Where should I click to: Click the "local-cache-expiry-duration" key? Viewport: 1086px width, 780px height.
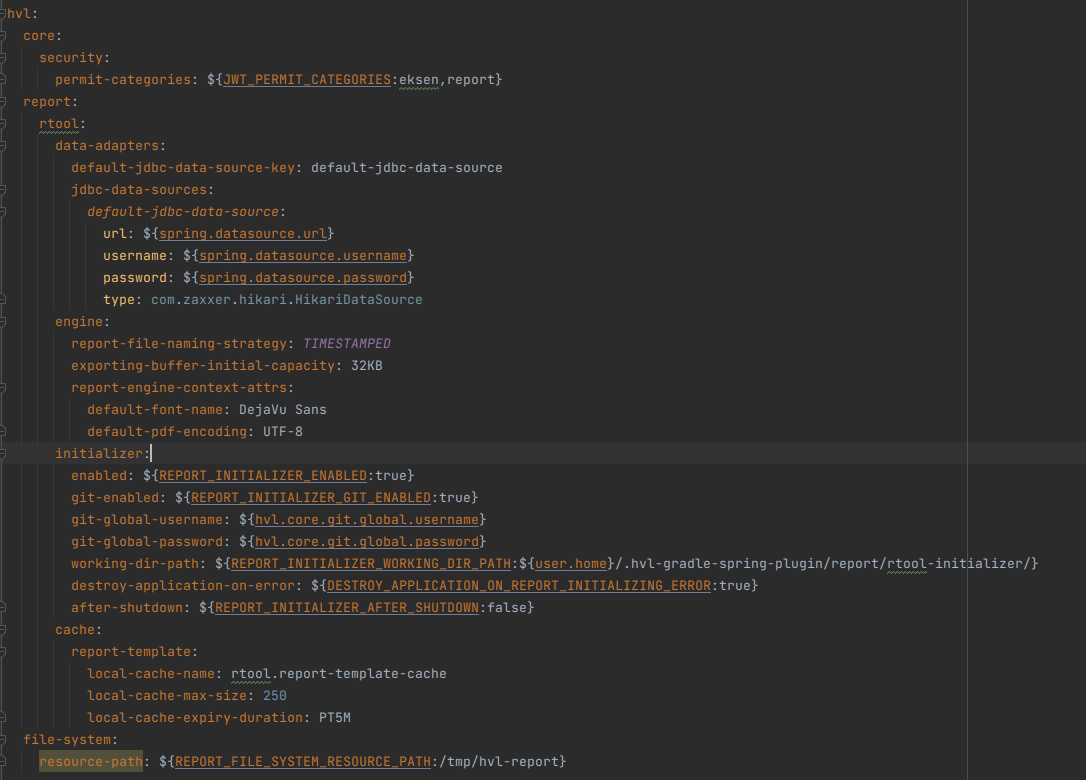coord(195,718)
